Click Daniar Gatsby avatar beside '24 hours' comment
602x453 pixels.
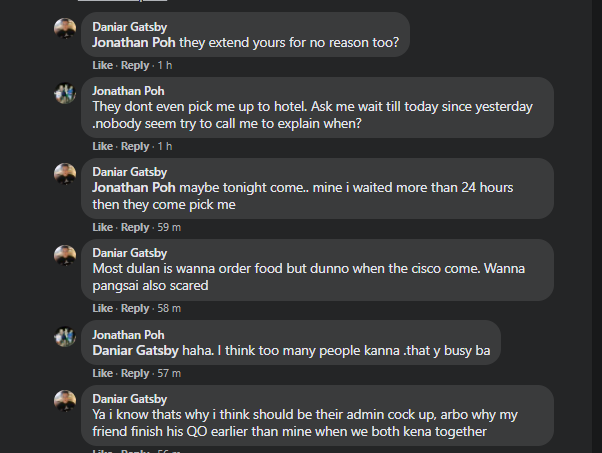pyautogui.click(x=65, y=174)
